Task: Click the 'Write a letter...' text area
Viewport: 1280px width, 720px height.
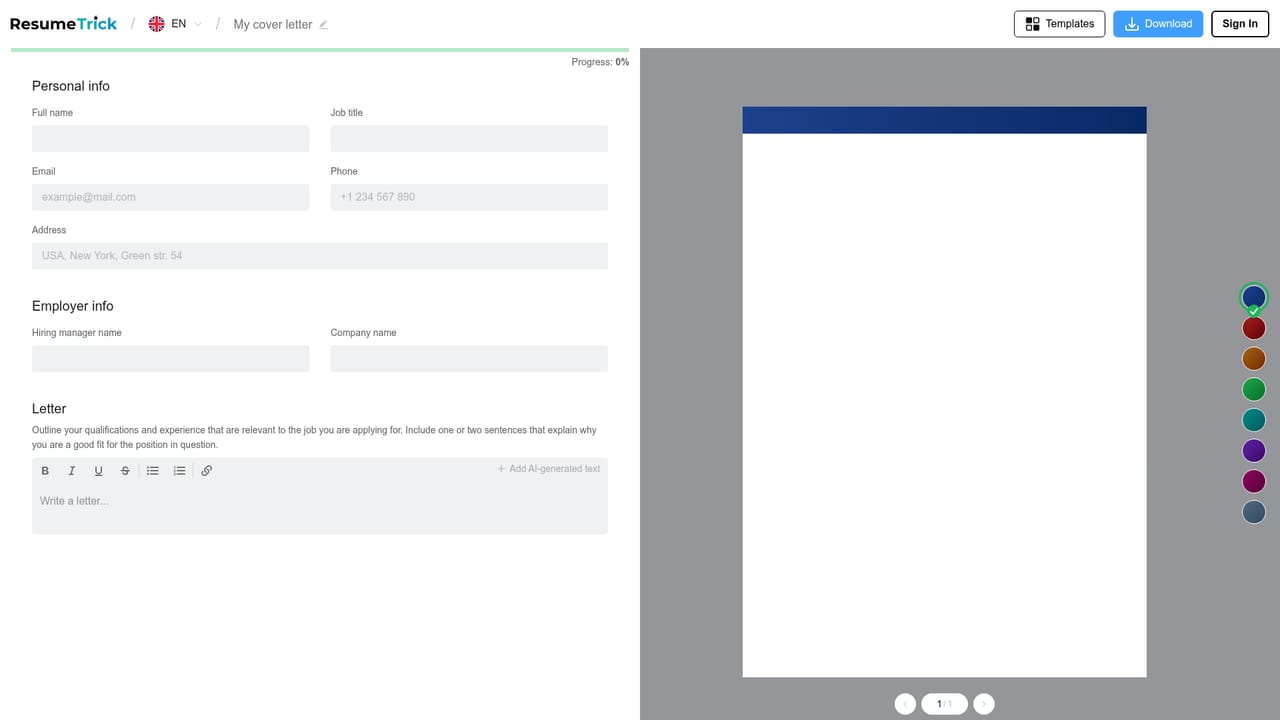Action: 320,509
